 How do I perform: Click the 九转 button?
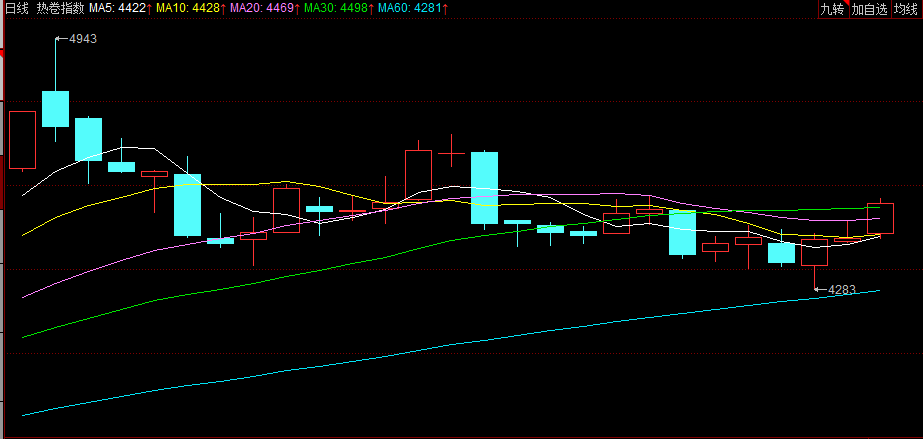pos(833,9)
